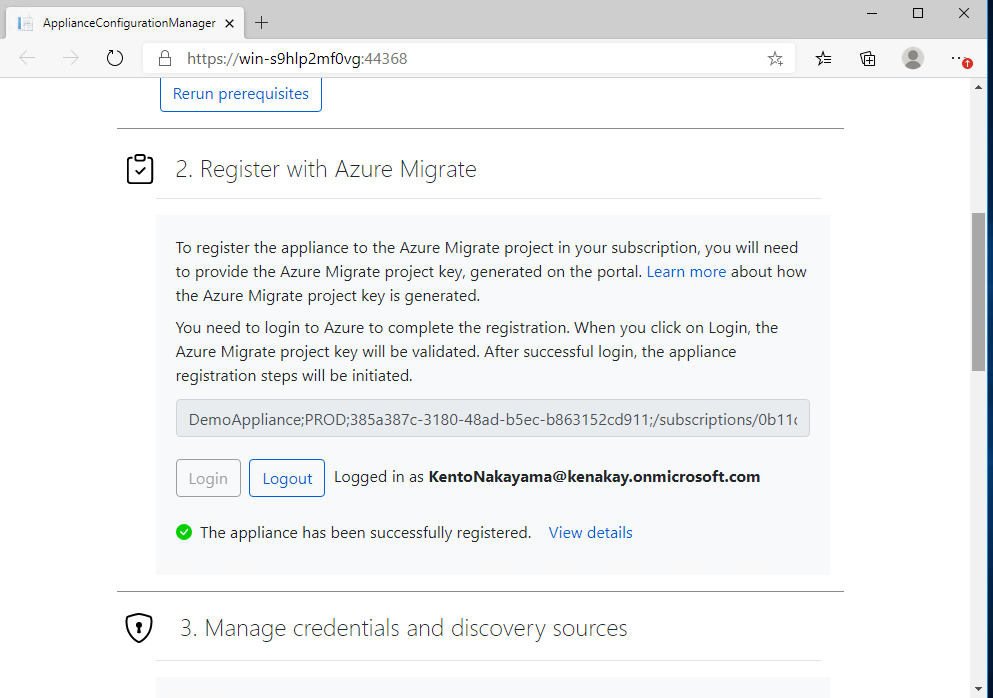Refresh the page using the reload icon
The width and height of the screenshot is (993, 698).
[114, 58]
